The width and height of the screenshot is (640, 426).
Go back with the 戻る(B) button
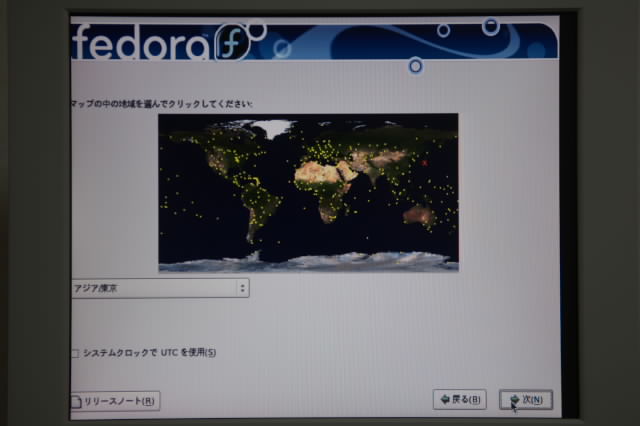460,399
